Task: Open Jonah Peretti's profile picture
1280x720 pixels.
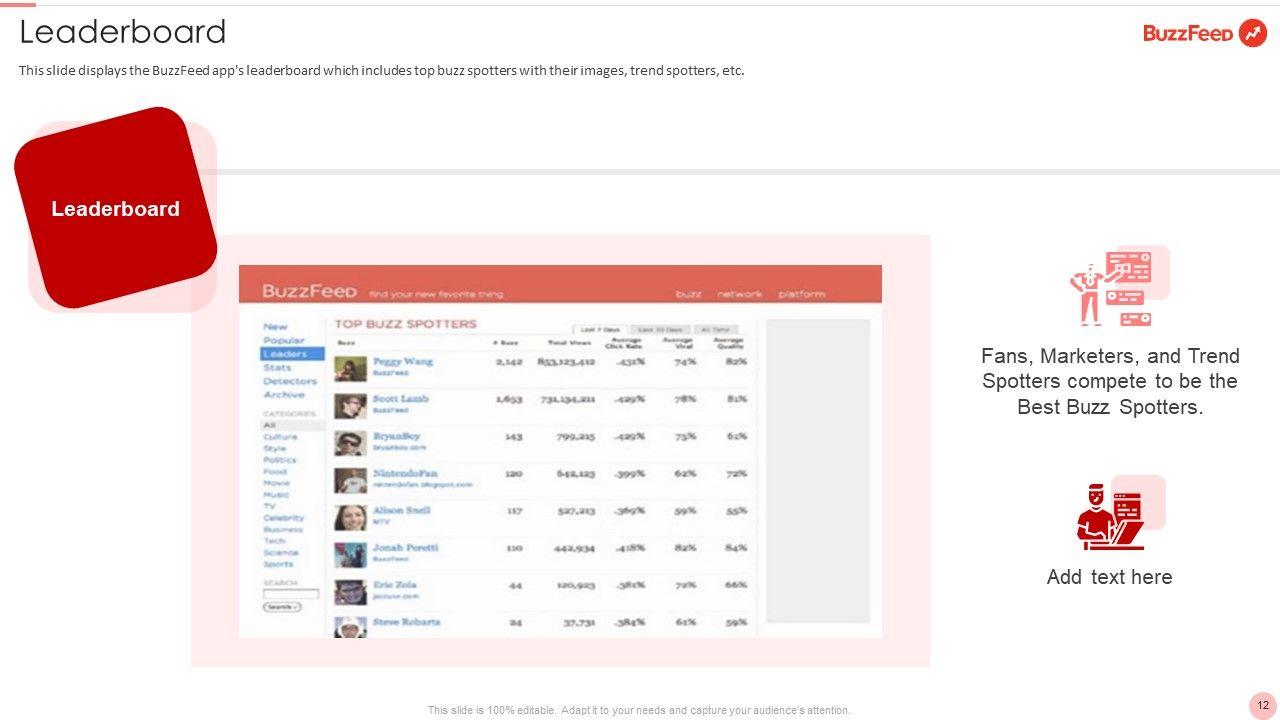Action: (x=350, y=554)
